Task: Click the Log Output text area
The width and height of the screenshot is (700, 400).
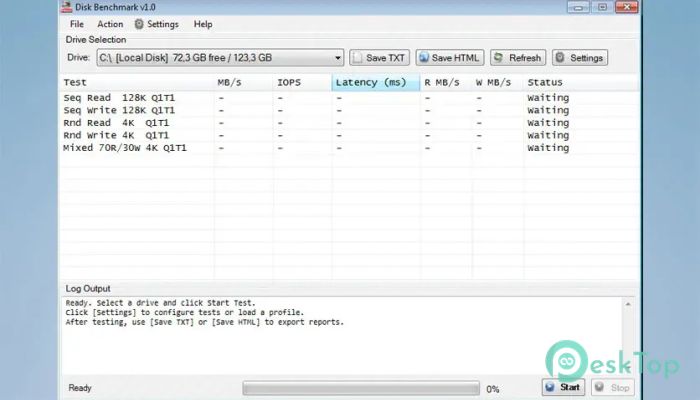Action: click(x=342, y=335)
